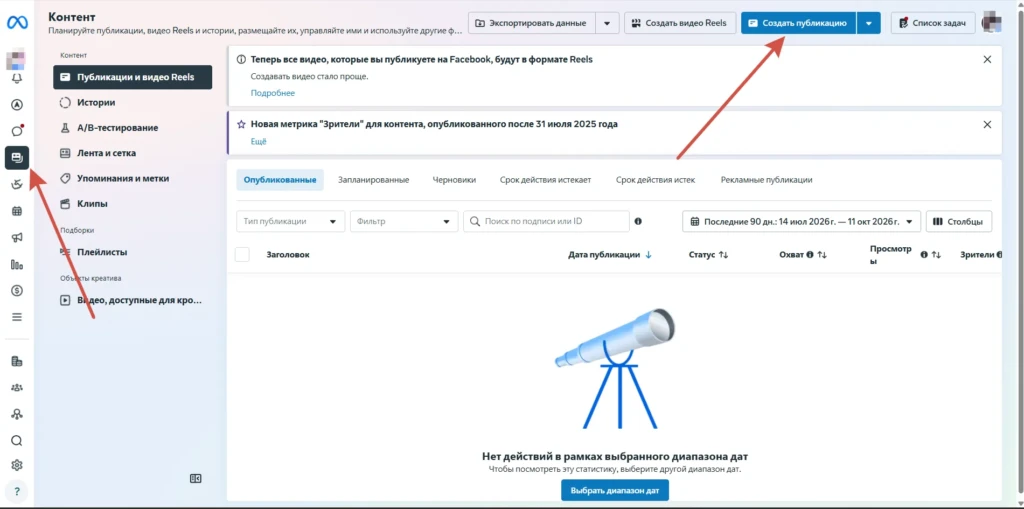The height and width of the screenshot is (509, 1024).
Task: Collapse the Content side panel icon
Action: point(195,478)
